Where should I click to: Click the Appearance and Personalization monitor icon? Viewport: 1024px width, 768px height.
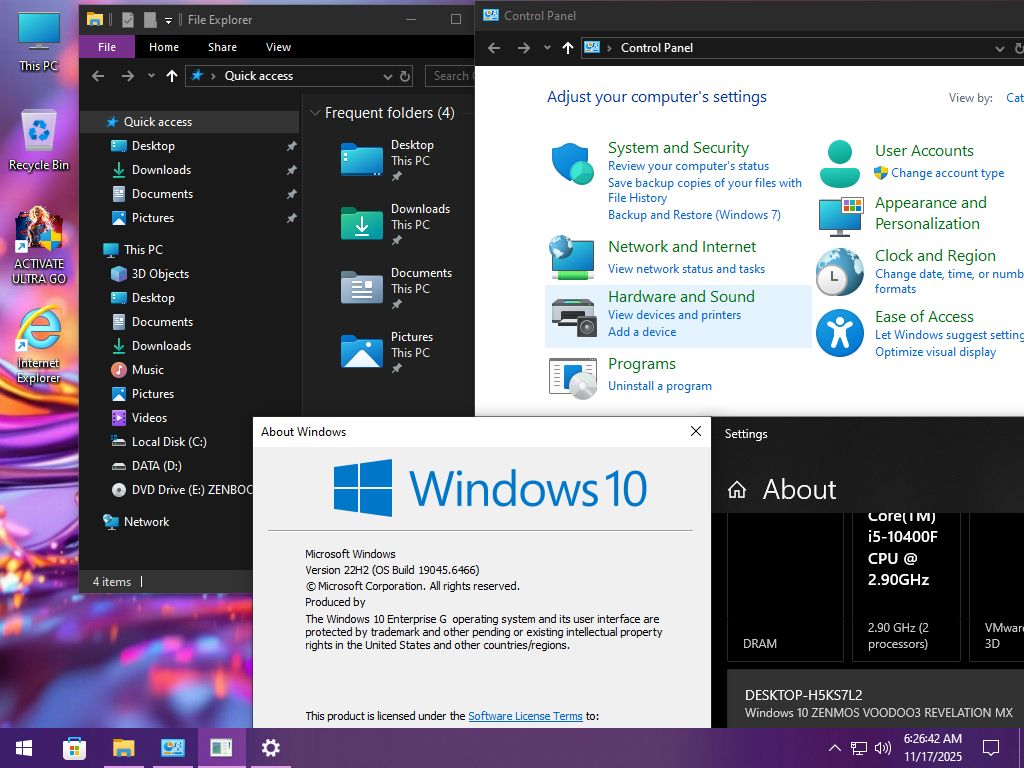[x=840, y=216]
